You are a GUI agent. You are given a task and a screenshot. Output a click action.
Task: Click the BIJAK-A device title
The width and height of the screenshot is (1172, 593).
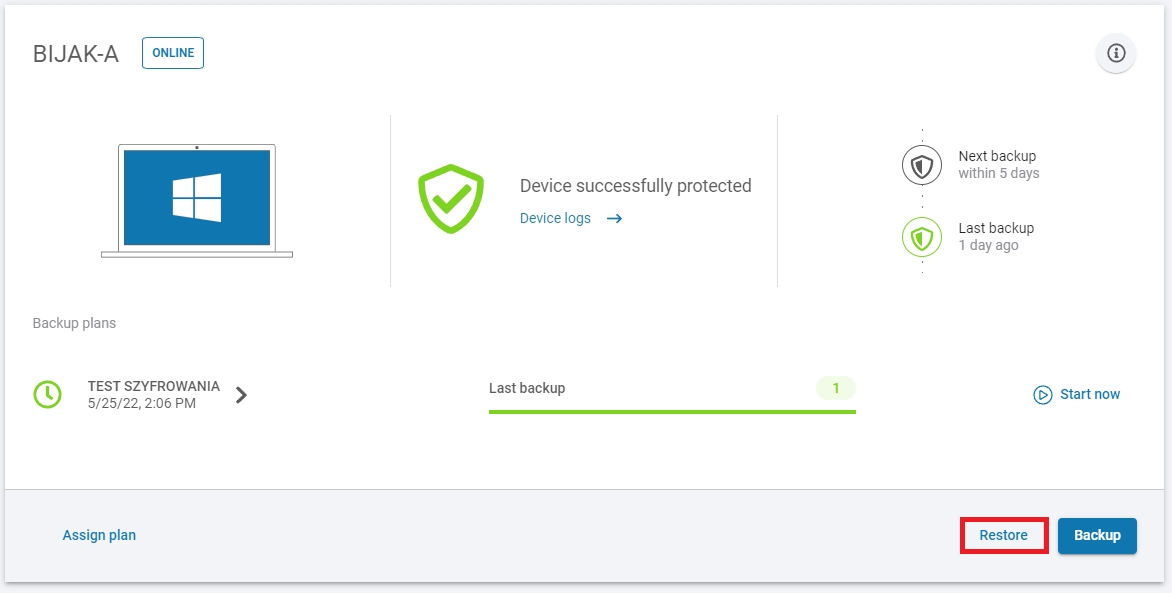click(76, 54)
